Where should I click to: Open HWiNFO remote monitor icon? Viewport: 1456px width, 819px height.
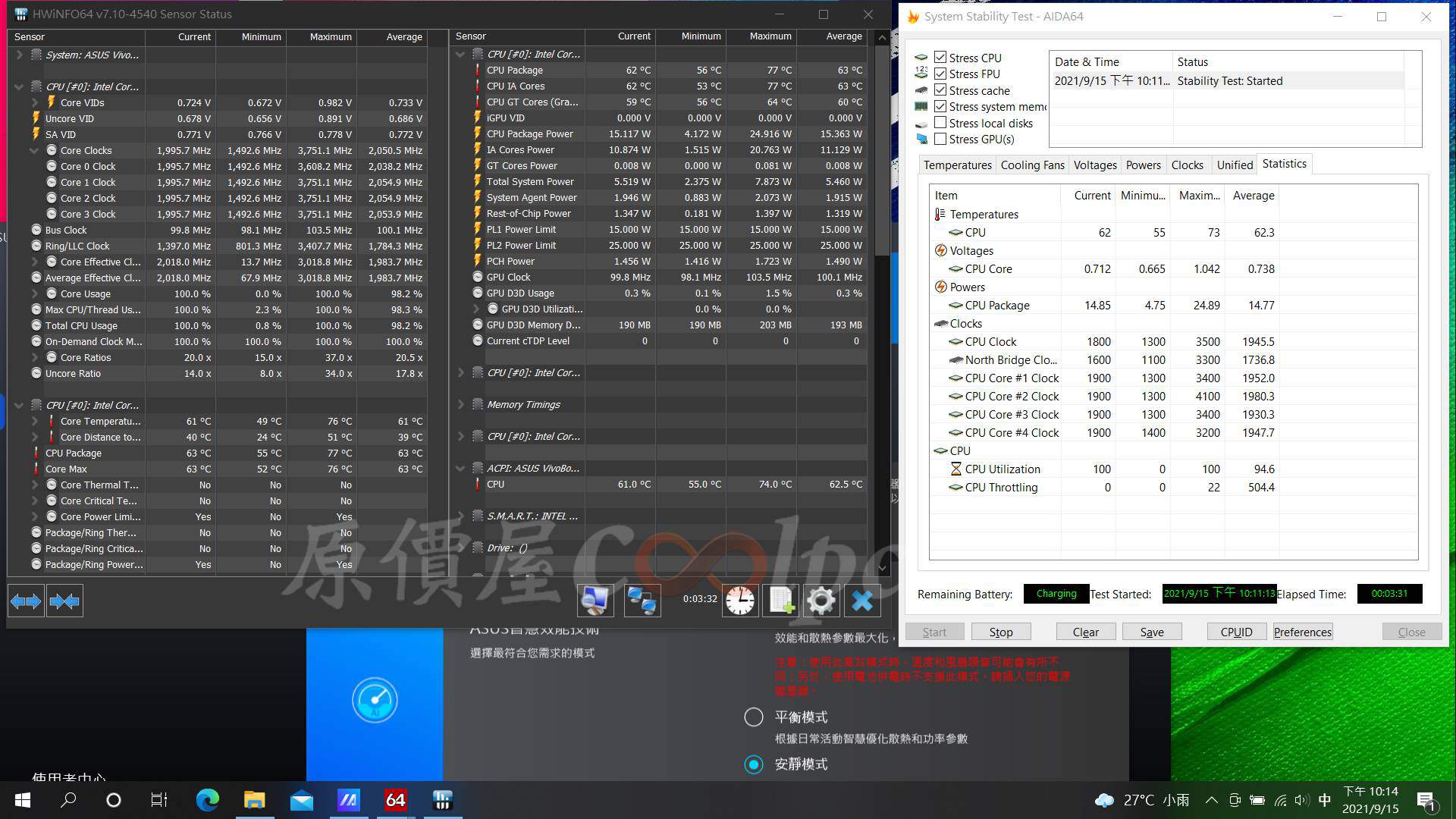coord(595,601)
